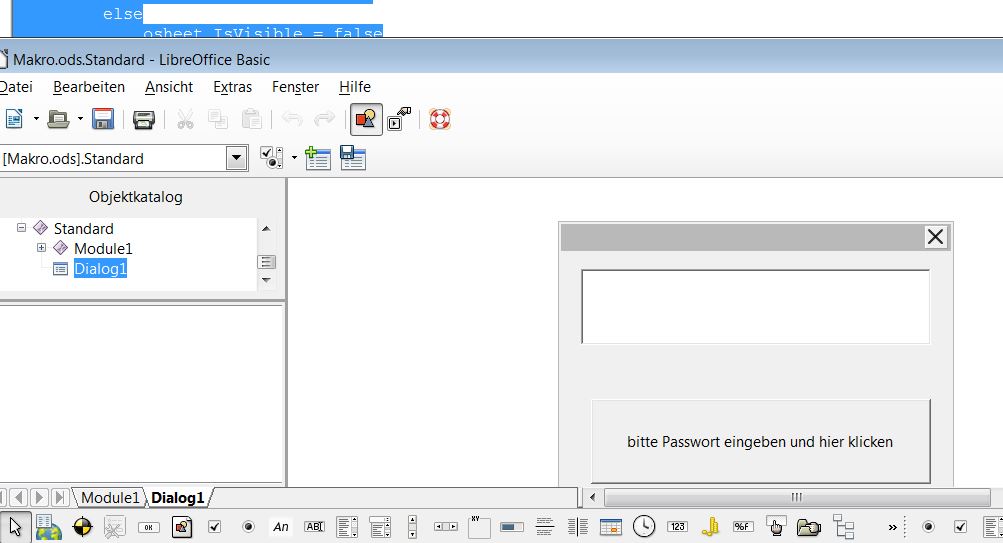1003x543 pixels.
Task: Choose the option button control tool
Action: [248, 527]
